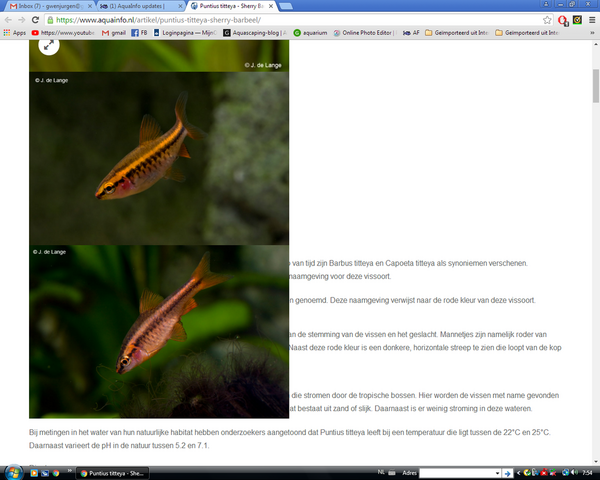Image resolution: width=600 pixels, height=480 pixels.
Task: Open the Chrome menu icon
Action: pos(591,19)
